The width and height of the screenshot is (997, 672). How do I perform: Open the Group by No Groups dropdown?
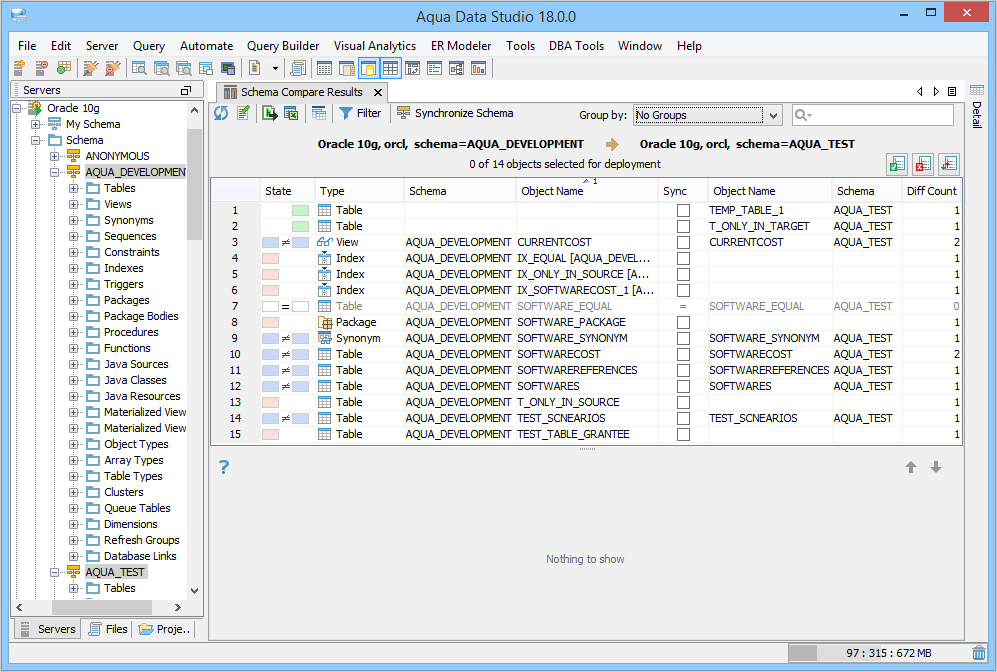tap(707, 115)
